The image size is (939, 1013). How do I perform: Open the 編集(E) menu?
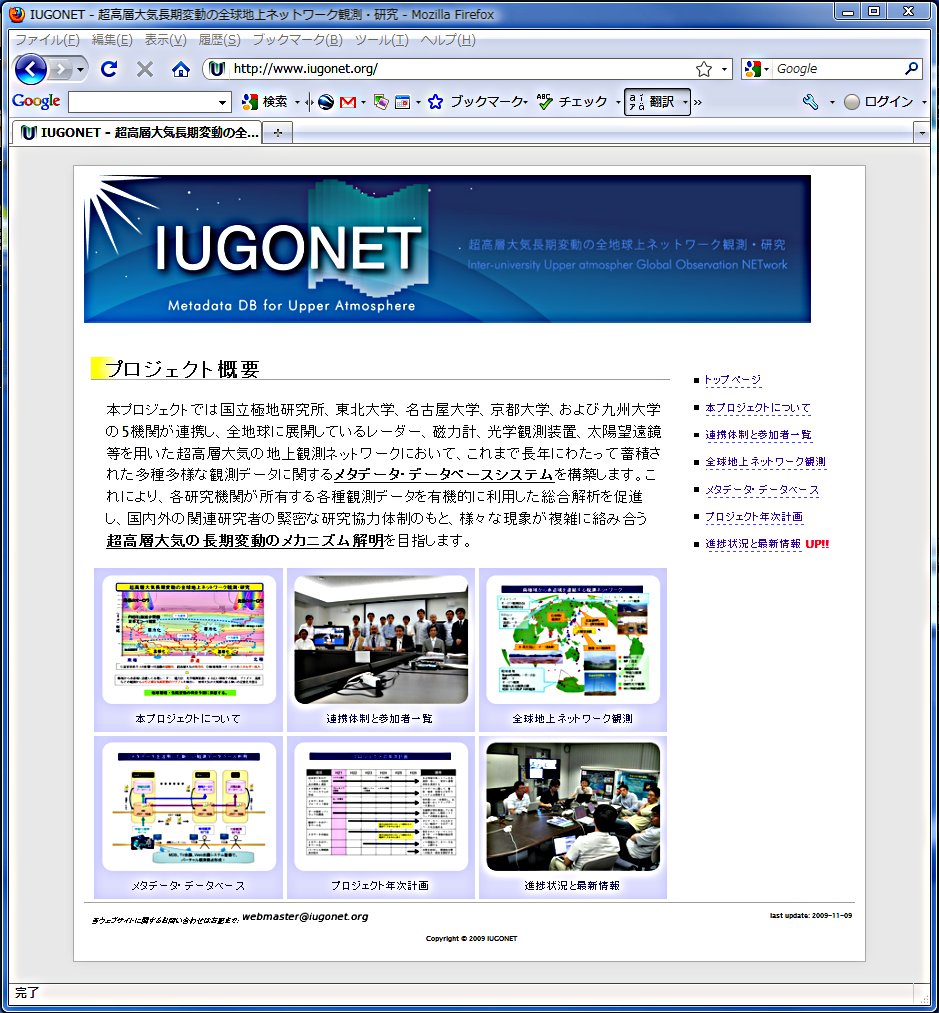click(112, 40)
